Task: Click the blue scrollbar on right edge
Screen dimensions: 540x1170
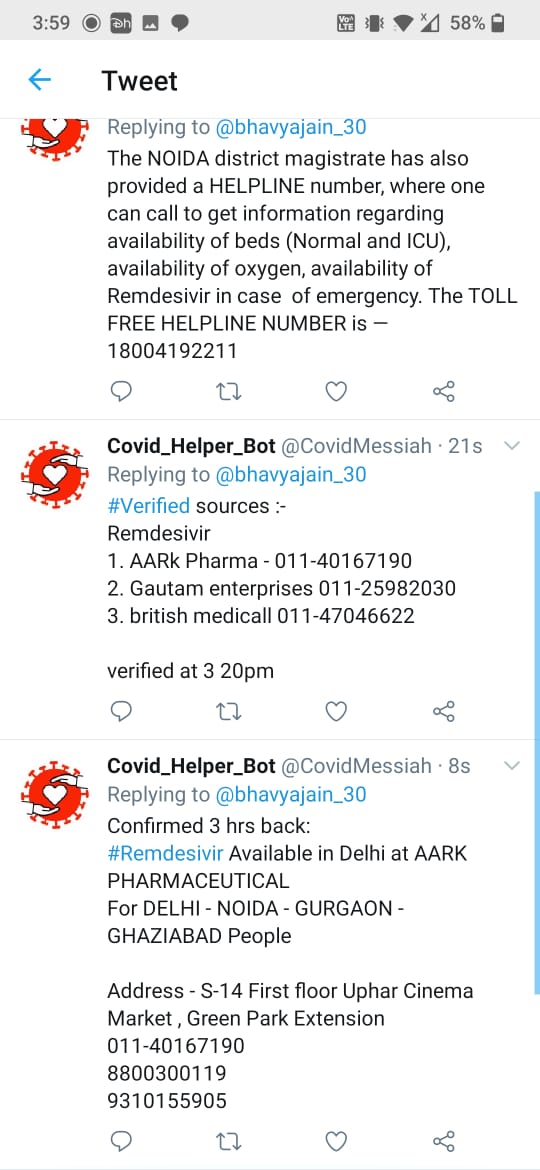Action: [537, 742]
